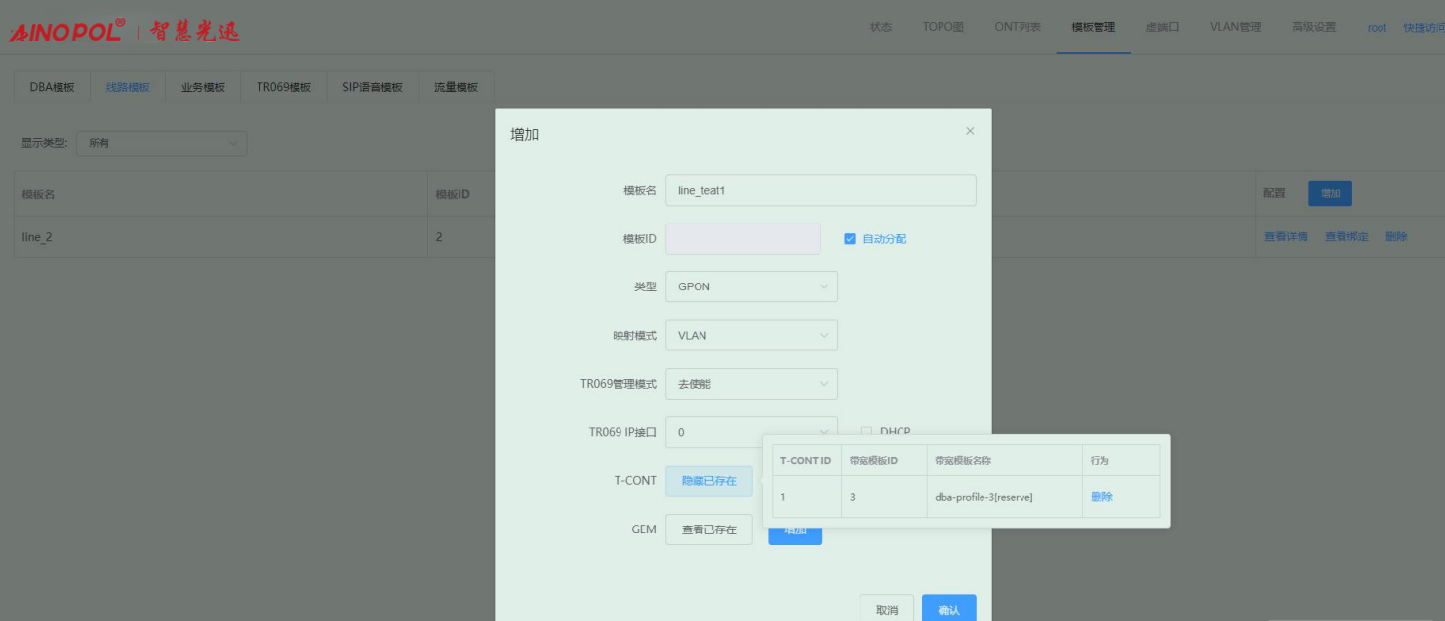Open the 类型 GPON dropdown

tap(751, 287)
